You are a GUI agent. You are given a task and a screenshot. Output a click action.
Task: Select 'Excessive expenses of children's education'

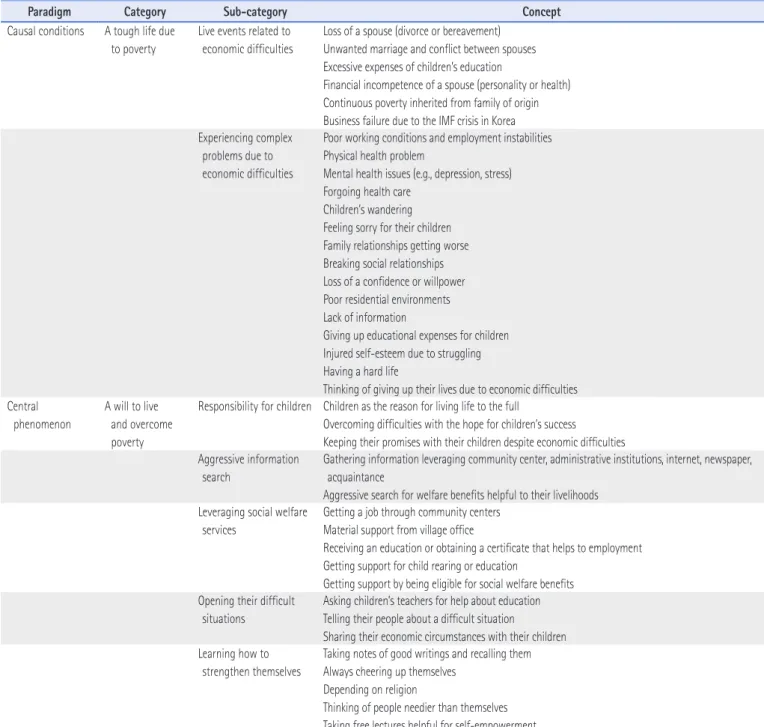(x=412, y=67)
